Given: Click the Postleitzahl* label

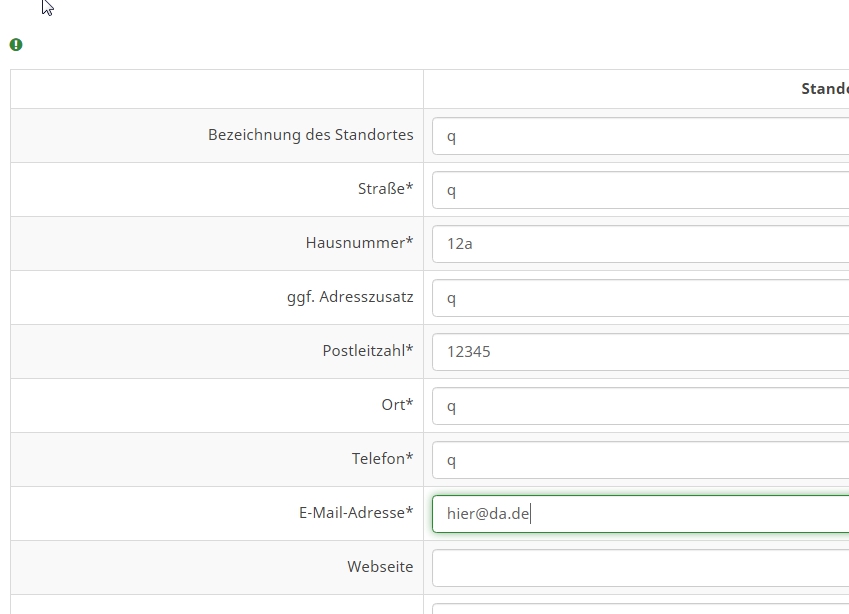Looking at the screenshot, I should coord(368,351).
